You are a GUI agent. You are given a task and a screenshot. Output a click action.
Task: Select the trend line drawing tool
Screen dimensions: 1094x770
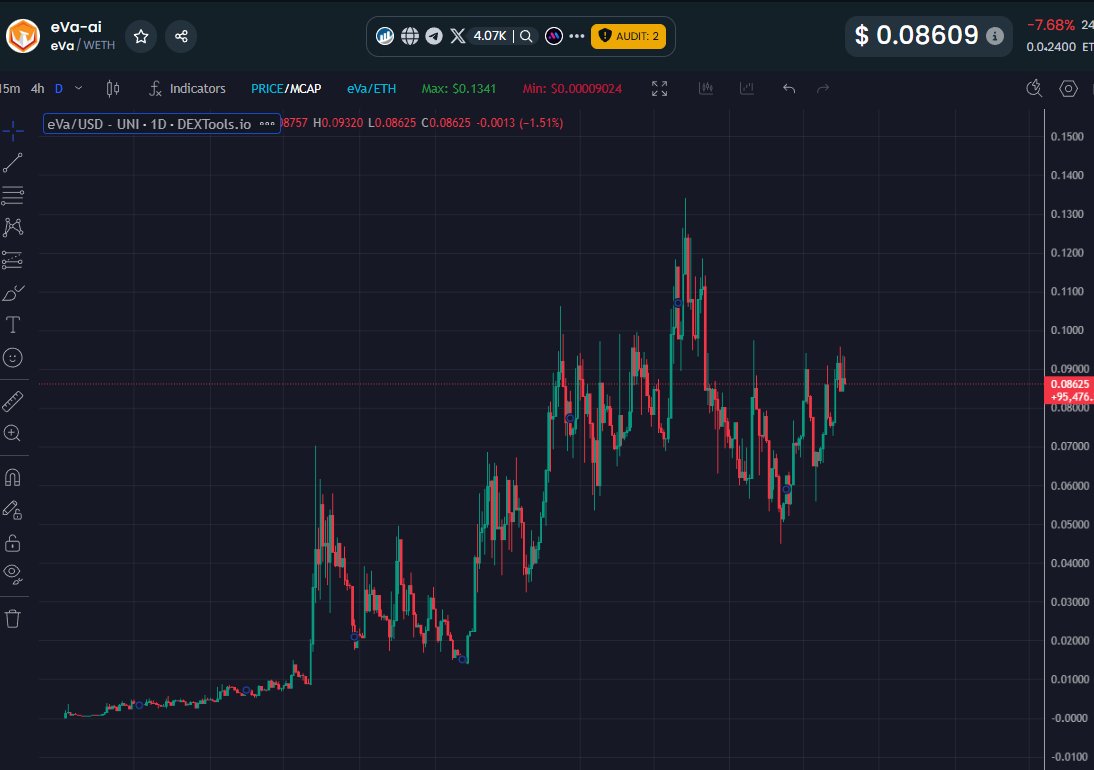(13, 163)
